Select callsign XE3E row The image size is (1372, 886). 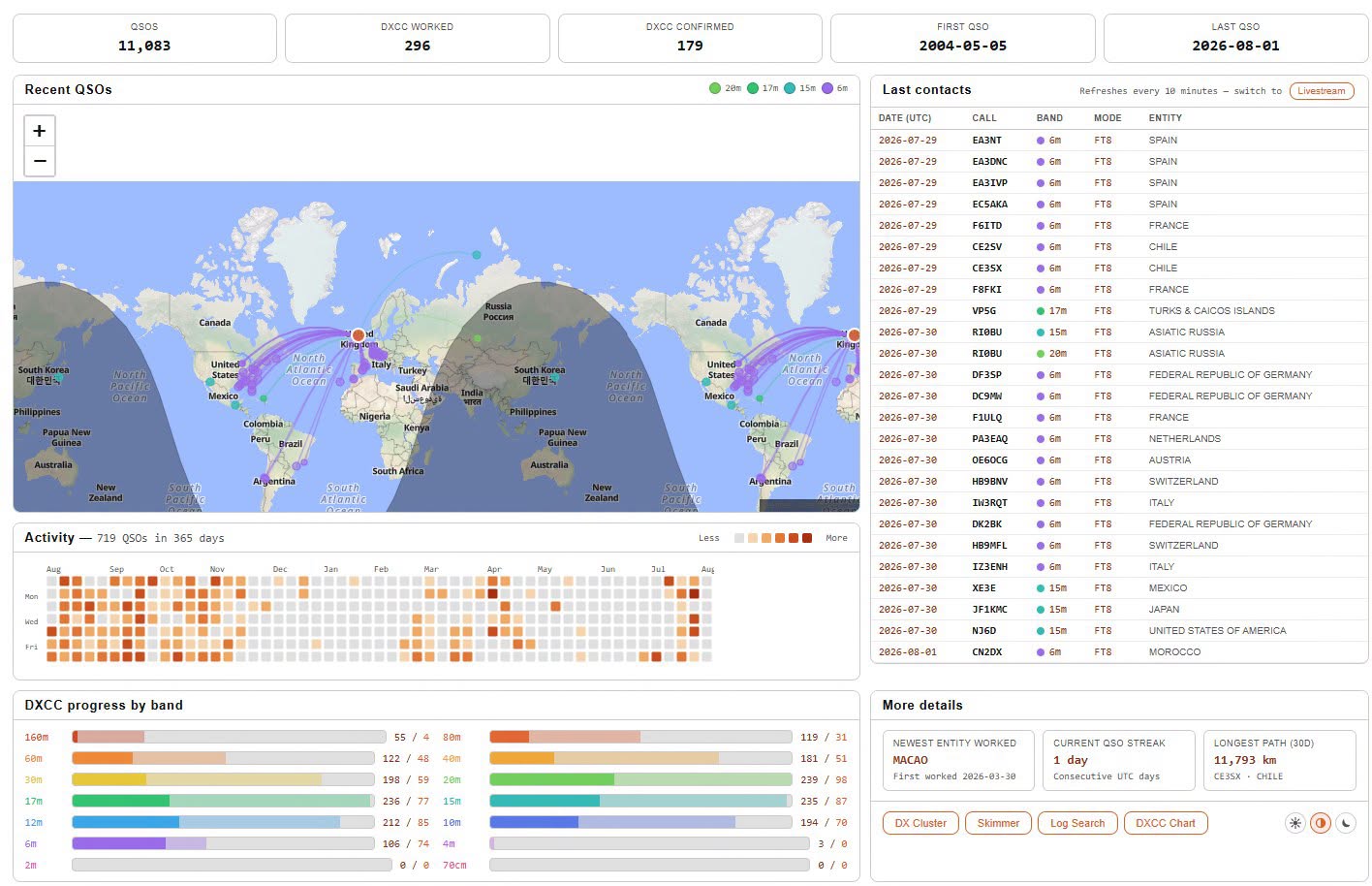pos(1119,588)
